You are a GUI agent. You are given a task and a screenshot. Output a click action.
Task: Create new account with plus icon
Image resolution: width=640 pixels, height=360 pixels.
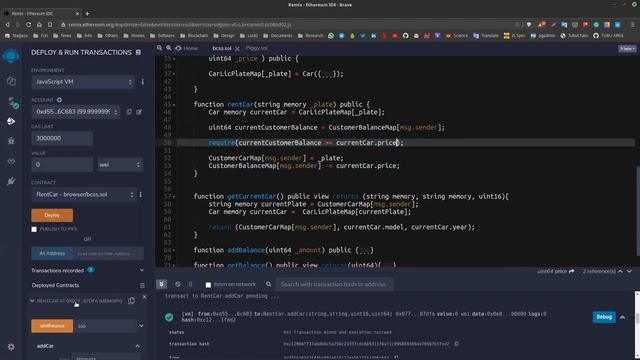tap(59, 100)
